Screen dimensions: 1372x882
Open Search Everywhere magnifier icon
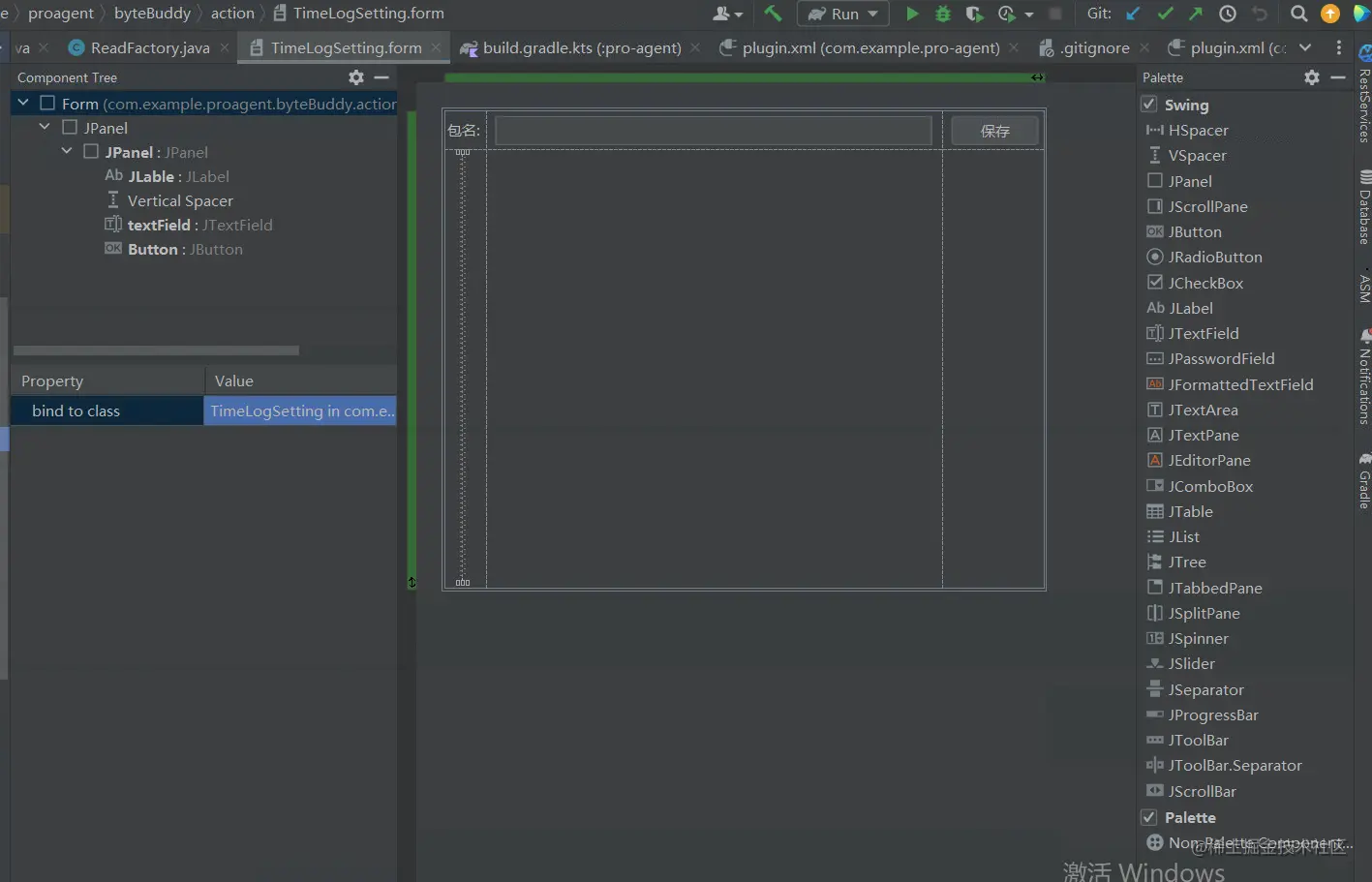coord(1299,14)
